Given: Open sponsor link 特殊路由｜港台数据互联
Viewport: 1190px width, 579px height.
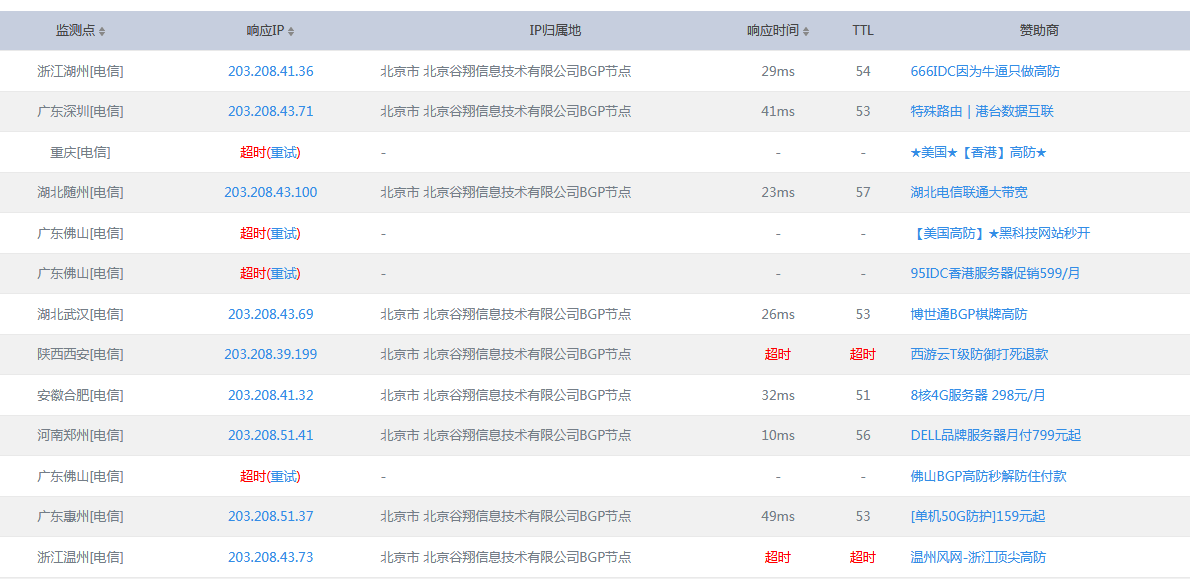Looking at the screenshot, I should (982, 112).
